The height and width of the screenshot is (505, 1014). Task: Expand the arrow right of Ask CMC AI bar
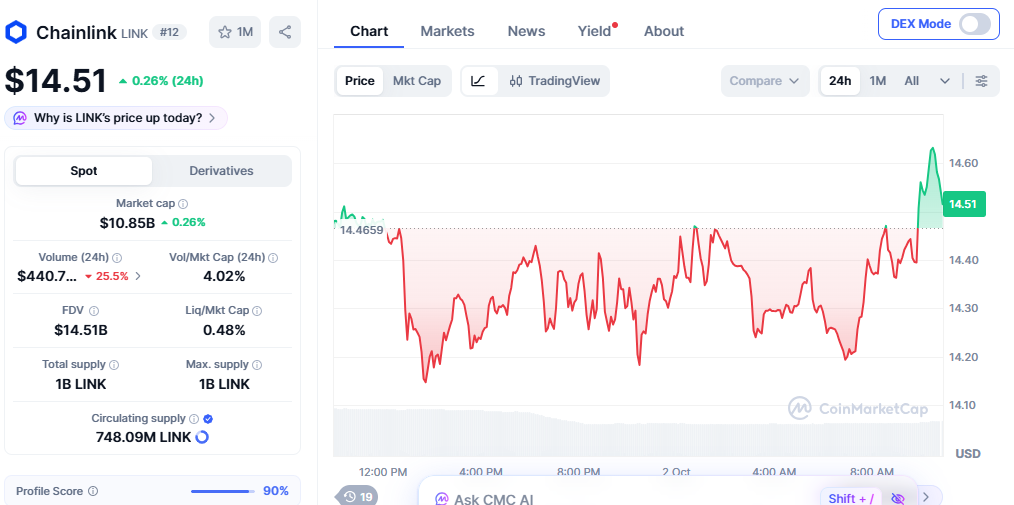pyautogui.click(x=925, y=496)
